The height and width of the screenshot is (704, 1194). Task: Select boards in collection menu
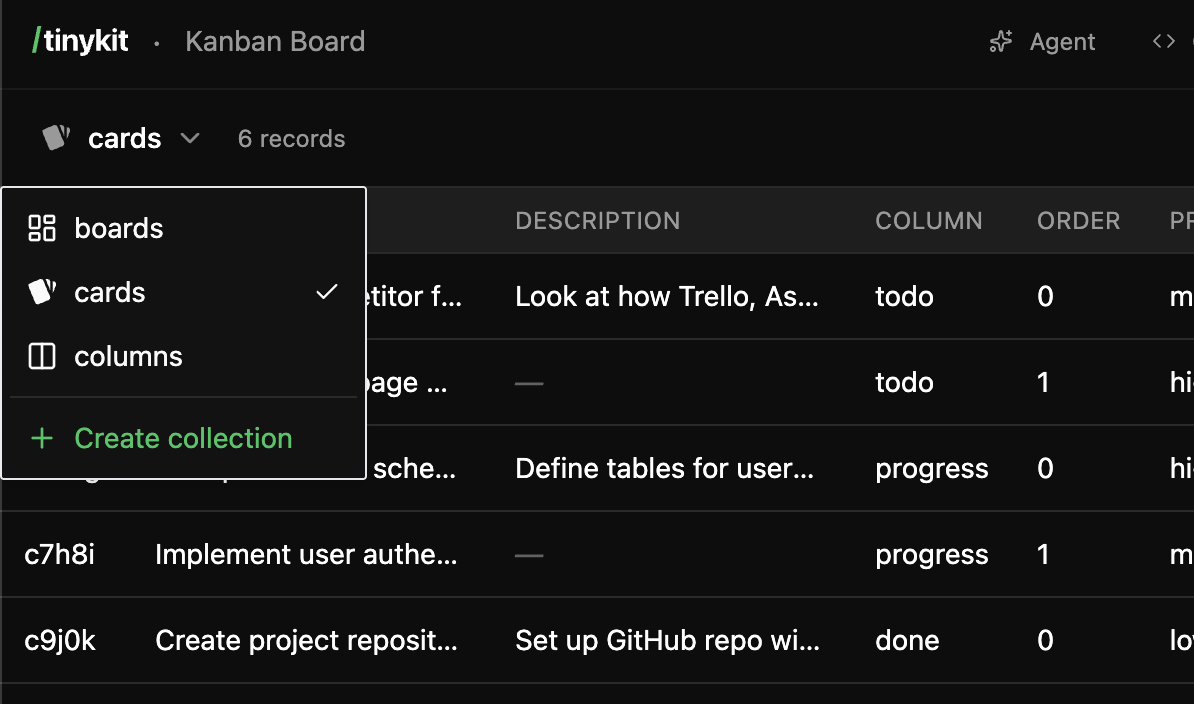coord(184,228)
